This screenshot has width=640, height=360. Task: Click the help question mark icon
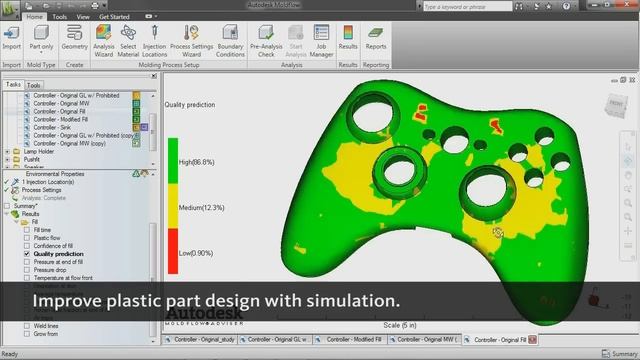pos(566,6)
